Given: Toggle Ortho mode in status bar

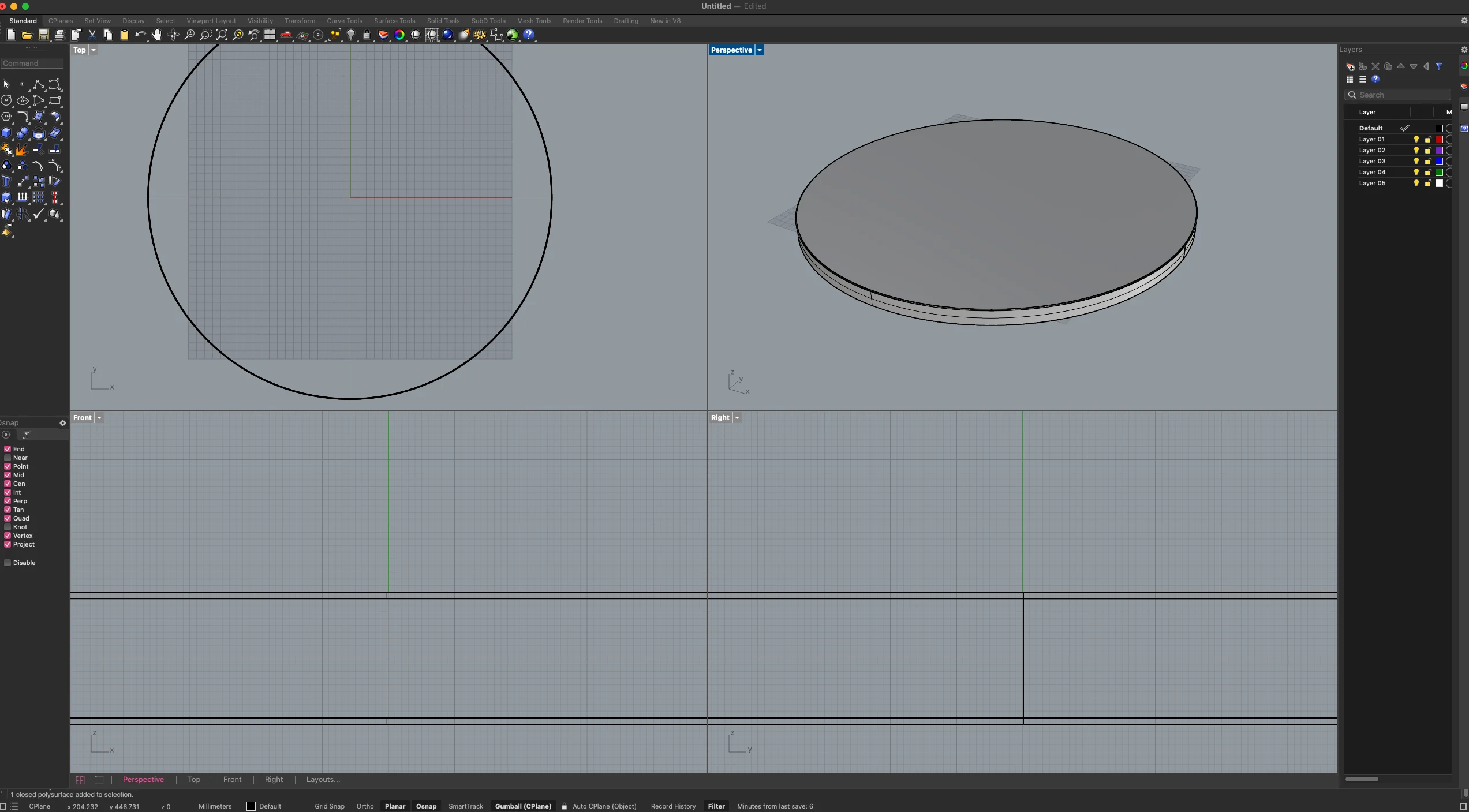Looking at the screenshot, I should [365, 806].
